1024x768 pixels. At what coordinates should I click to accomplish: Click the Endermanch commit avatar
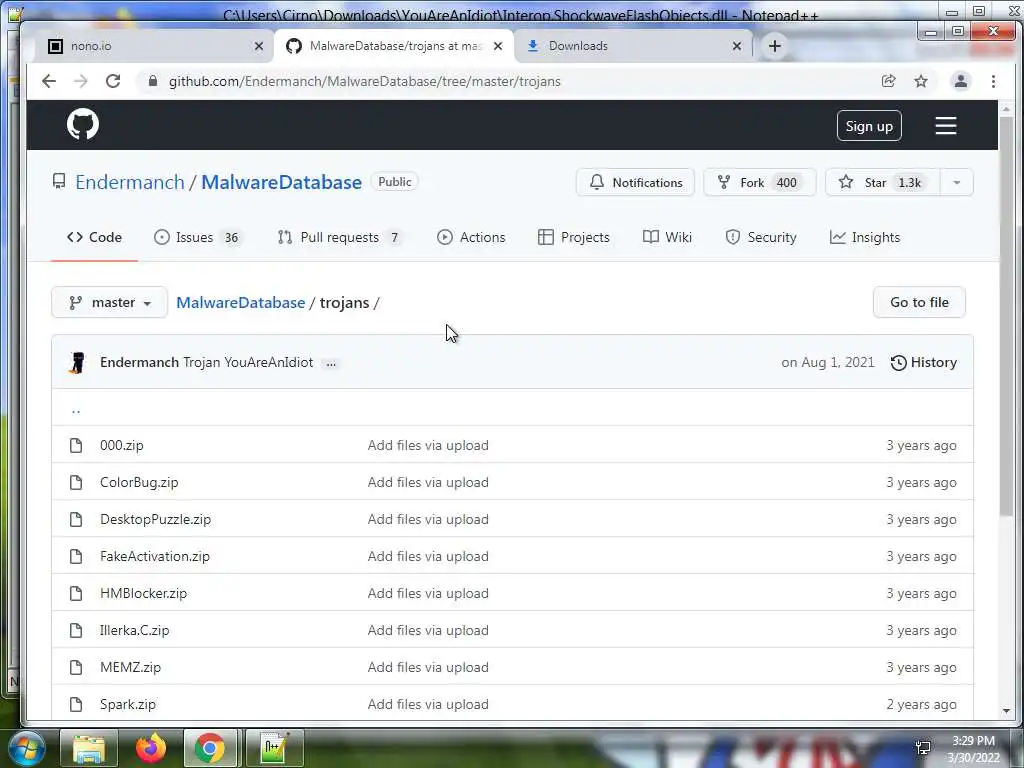coord(77,362)
